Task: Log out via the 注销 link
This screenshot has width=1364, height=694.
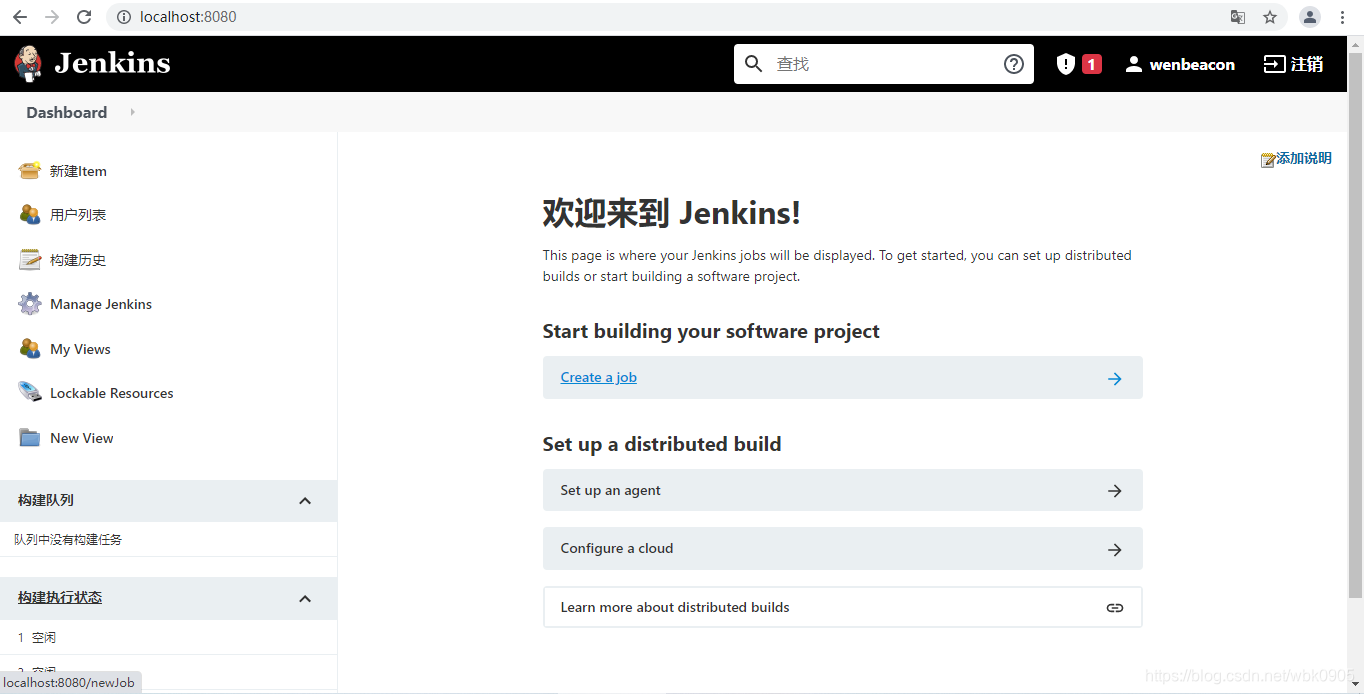Action: coord(1307,64)
